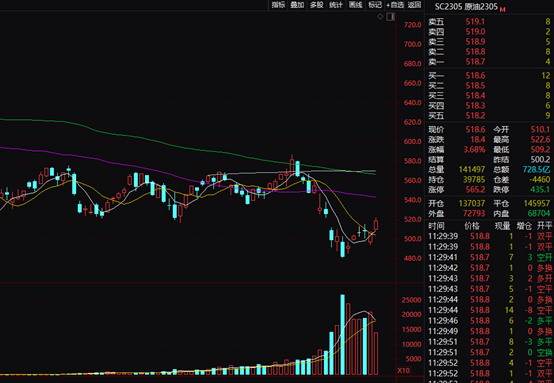Click the 持仓 open interest 39785
Image resolution: width=554 pixels, height=383 pixels.
click(x=474, y=180)
